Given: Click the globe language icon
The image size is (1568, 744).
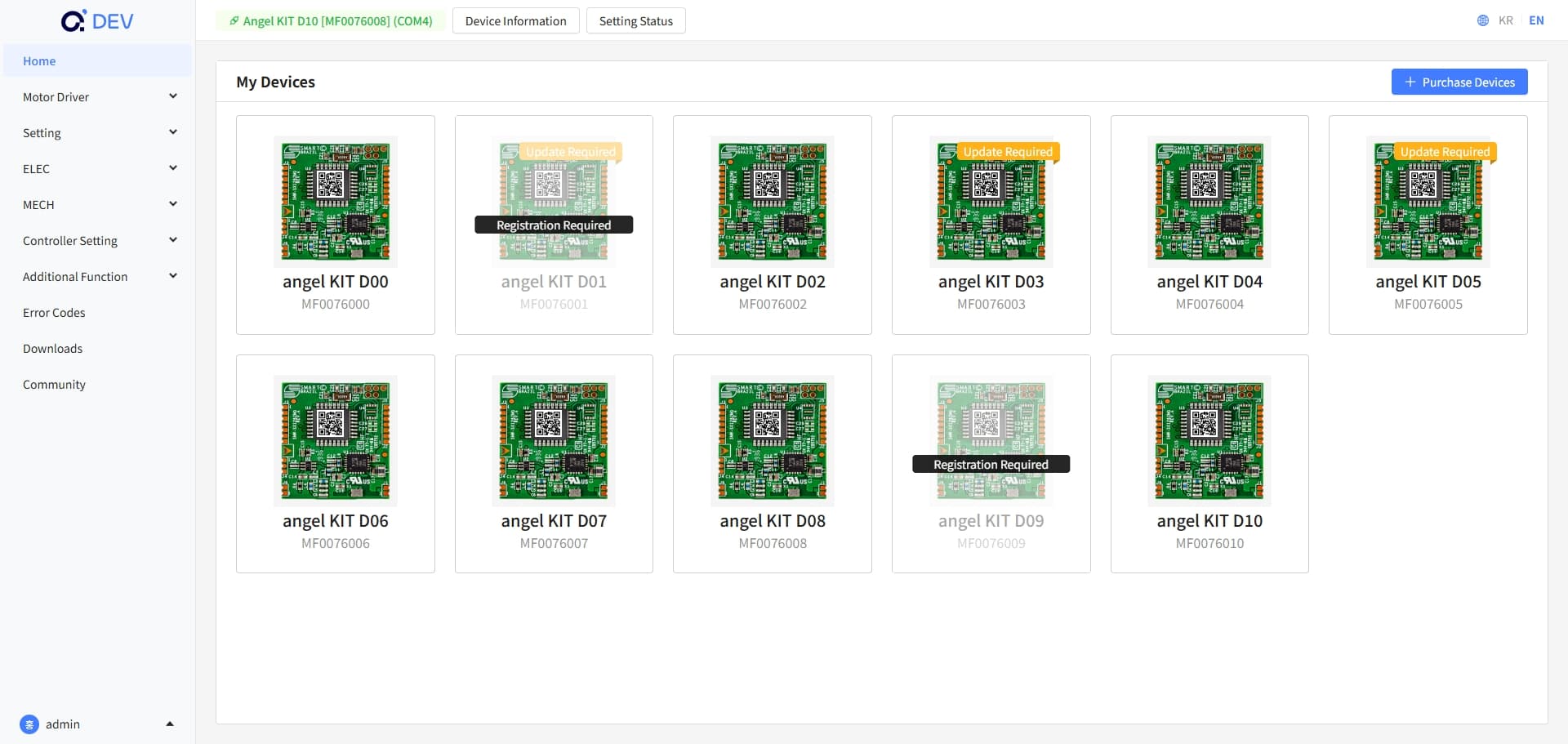Looking at the screenshot, I should click(1483, 20).
